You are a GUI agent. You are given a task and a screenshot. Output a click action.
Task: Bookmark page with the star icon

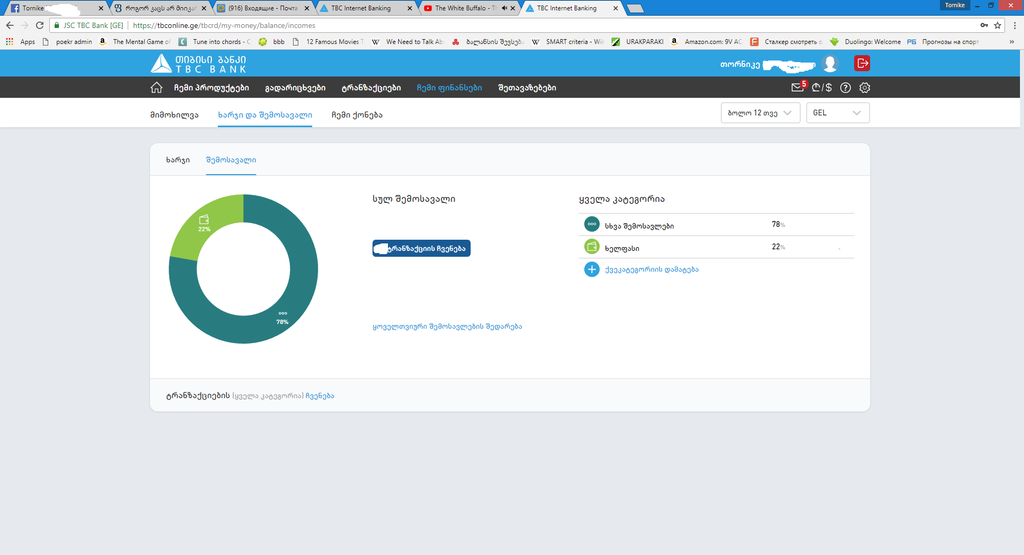[x=997, y=25]
